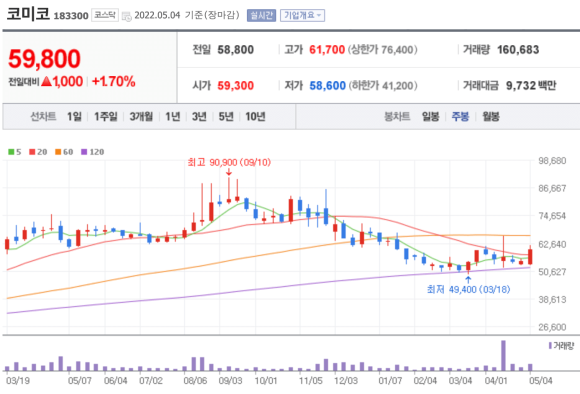Switch to 월봉 candlestick chart
The image size is (580, 394).
point(491,117)
